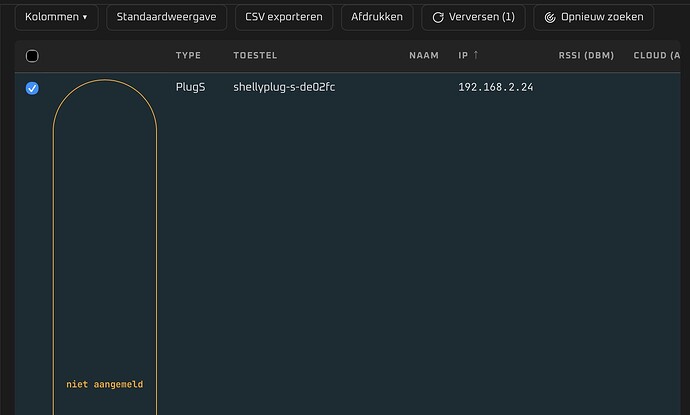Image resolution: width=690 pixels, height=415 pixels.
Task: Click CSV exporteren button
Action: click(x=284, y=17)
